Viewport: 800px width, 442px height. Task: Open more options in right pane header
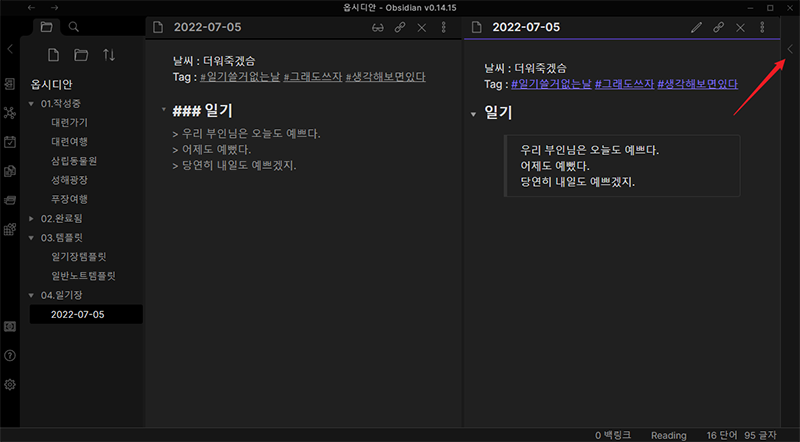(x=762, y=28)
